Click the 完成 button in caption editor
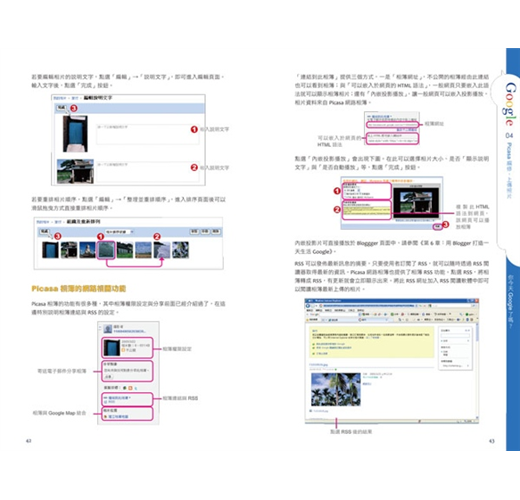520x500 pixels. [61, 108]
